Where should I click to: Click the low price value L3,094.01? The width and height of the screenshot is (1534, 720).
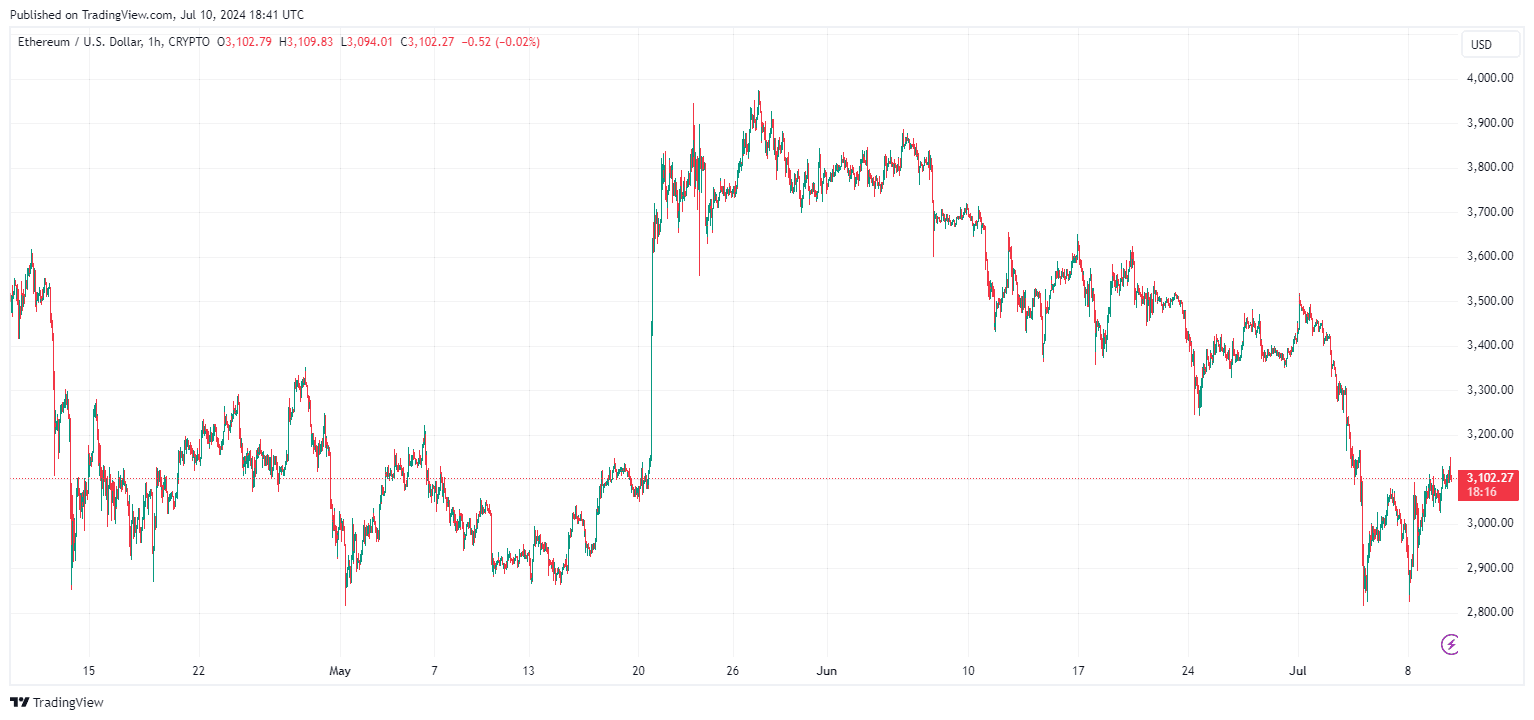point(369,42)
